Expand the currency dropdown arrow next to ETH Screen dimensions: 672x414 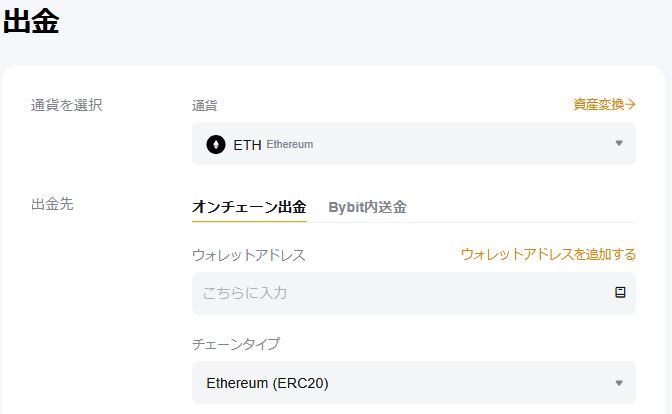(619, 144)
